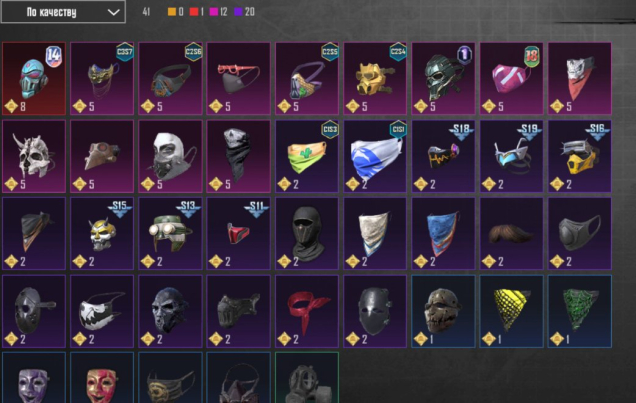Select the cyan robot helmet with badge 14
The height and width of the screenshot is (403, 636).
point(34,78)
